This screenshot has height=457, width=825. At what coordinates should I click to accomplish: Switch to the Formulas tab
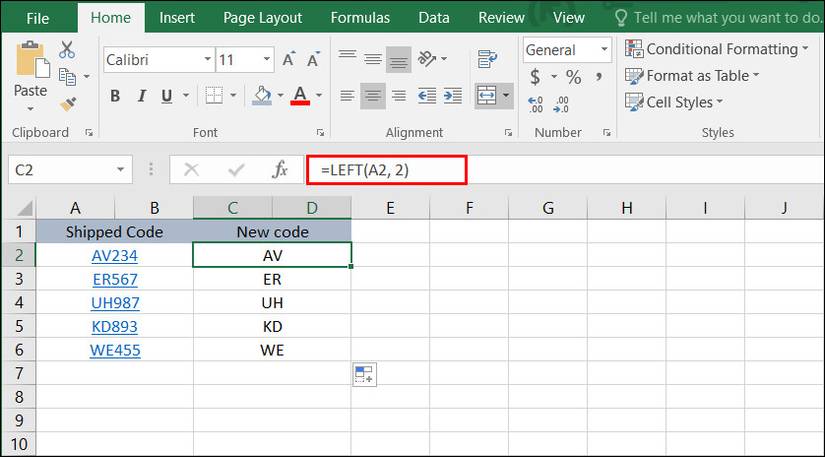click(360, 17)
